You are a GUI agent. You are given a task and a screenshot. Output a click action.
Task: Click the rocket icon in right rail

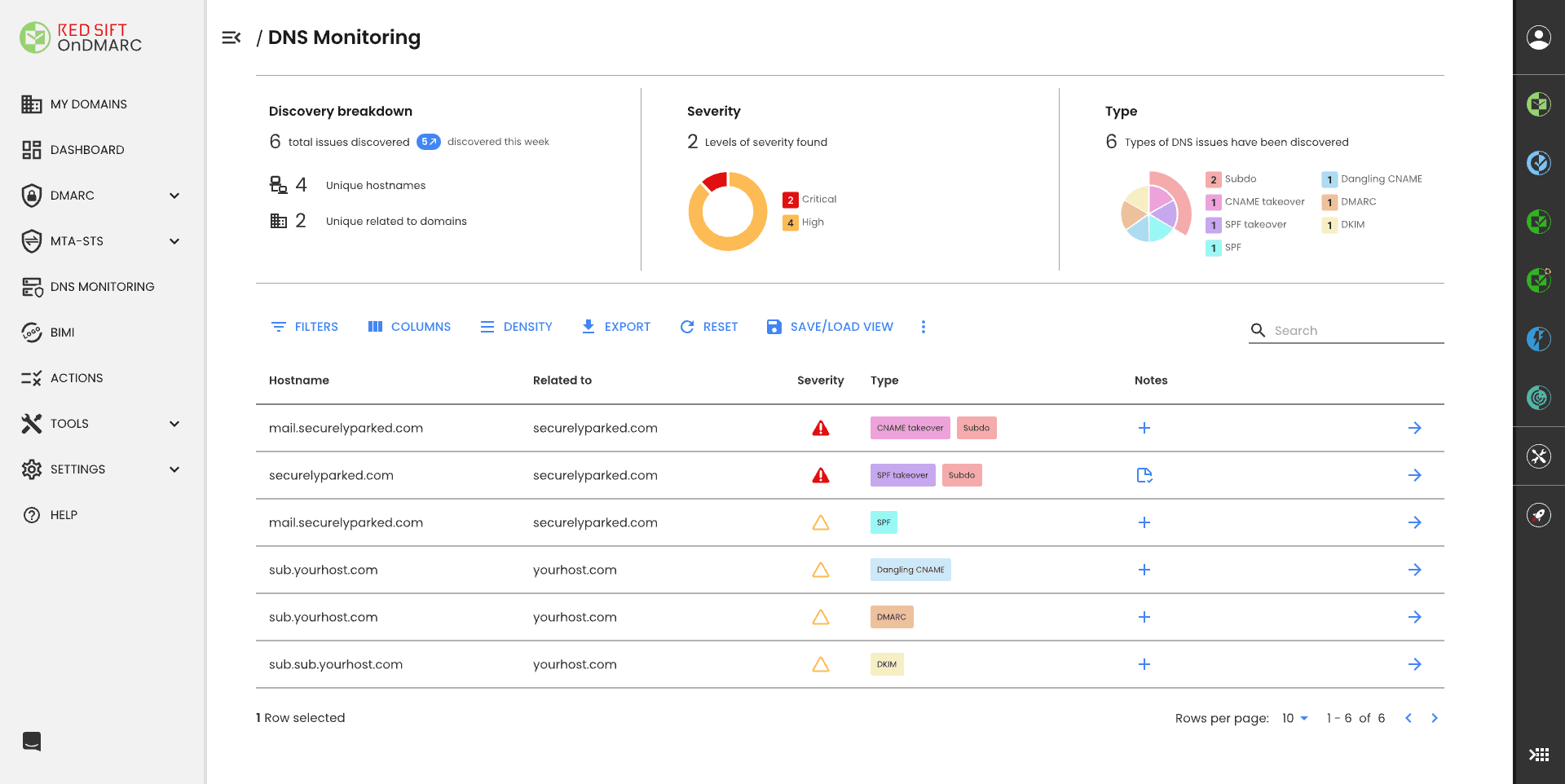tap(1538, 515)
